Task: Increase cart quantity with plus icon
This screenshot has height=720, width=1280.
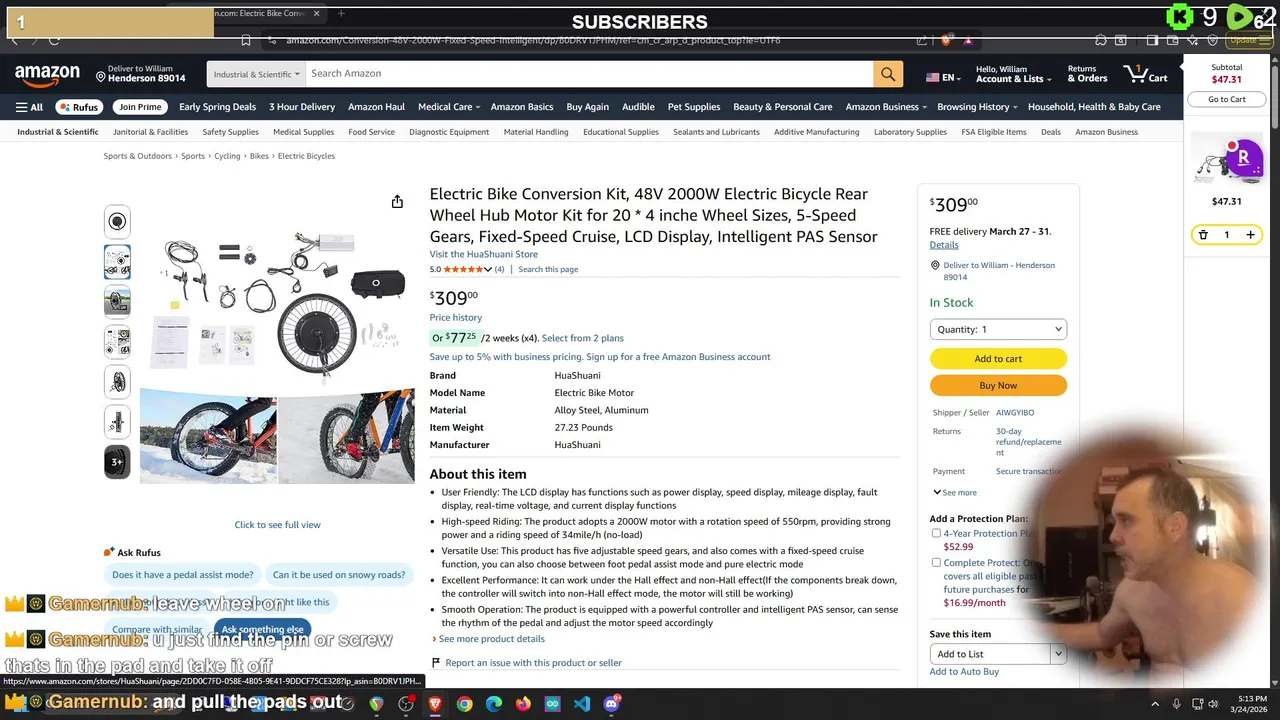Action: click(1250, 235)
